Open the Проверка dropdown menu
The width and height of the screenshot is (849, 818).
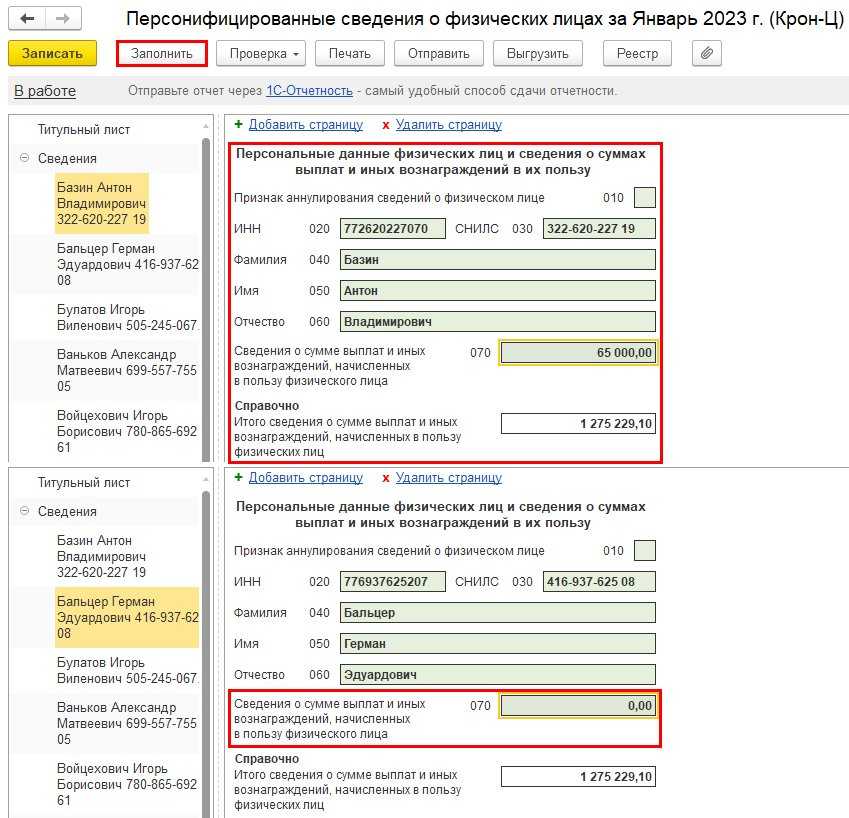262,53
